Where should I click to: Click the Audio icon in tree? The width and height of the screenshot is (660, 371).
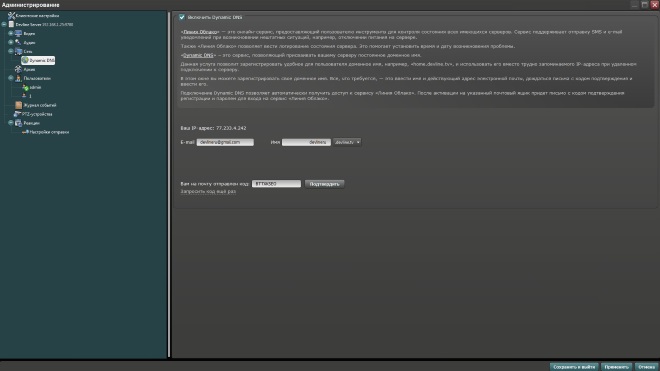[x=18, y=42]
